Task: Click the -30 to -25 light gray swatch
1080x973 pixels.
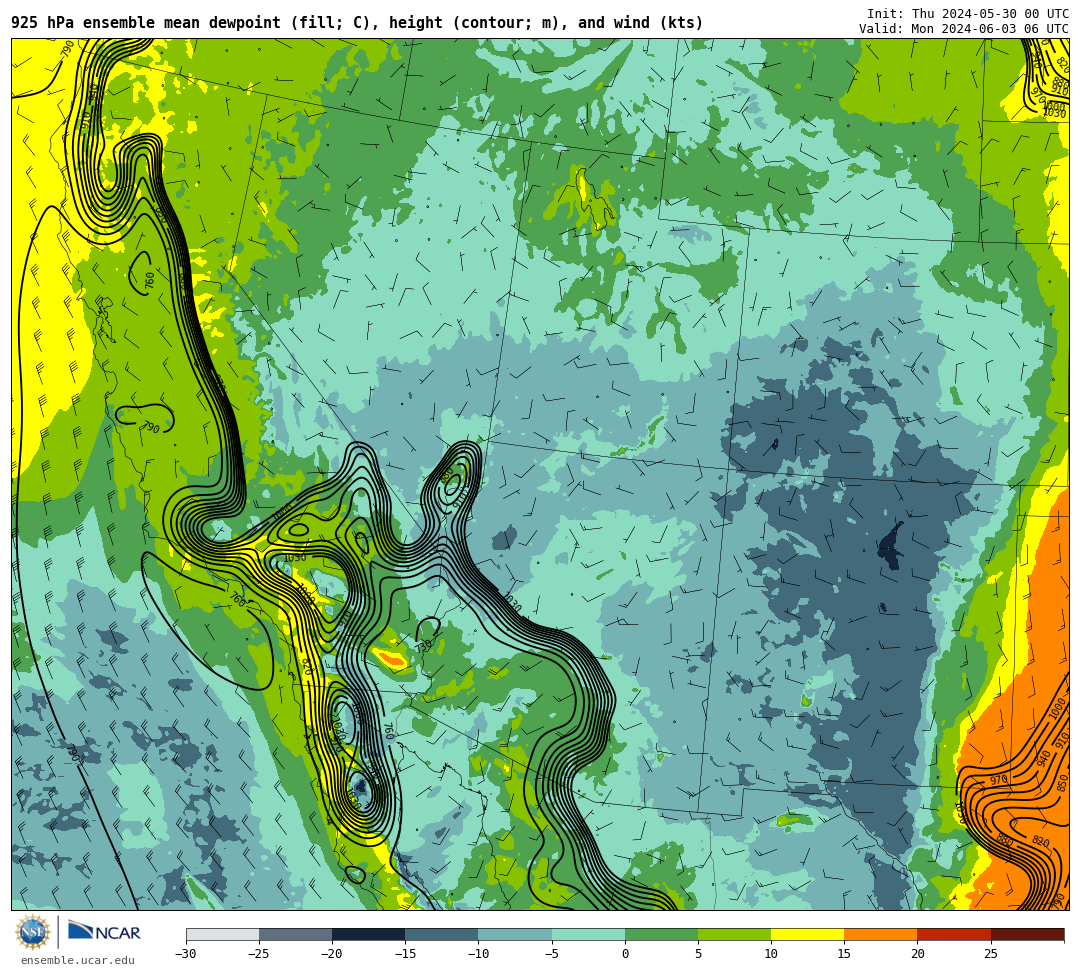Action: [x=222, y=934]
